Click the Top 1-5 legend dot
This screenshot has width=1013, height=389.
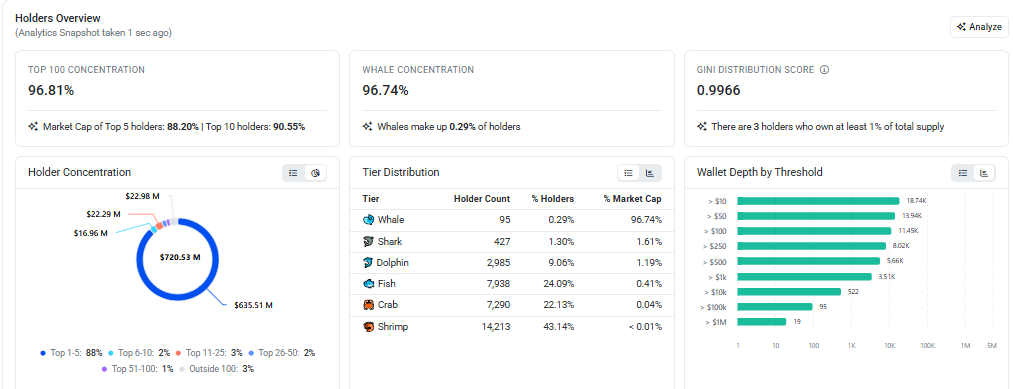[x=43, y=353]
